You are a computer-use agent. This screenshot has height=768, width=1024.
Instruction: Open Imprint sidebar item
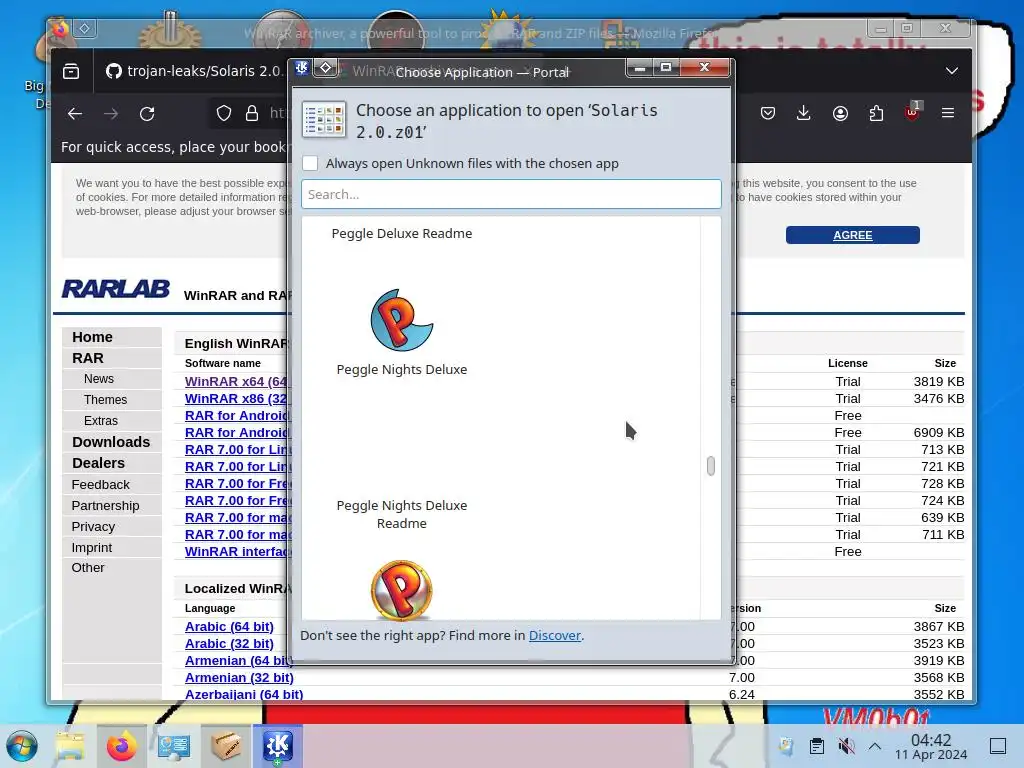pos(91,547)
